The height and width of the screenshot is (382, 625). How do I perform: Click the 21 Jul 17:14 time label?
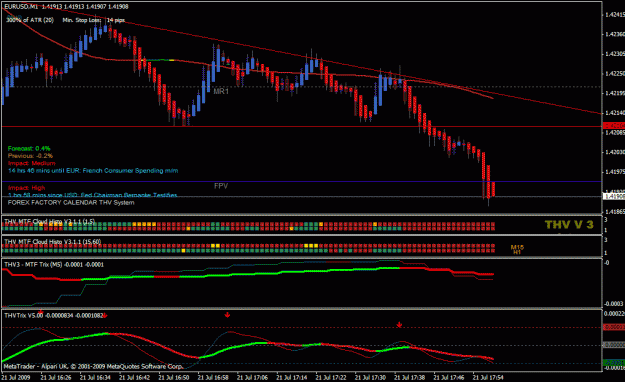[292, 377]
